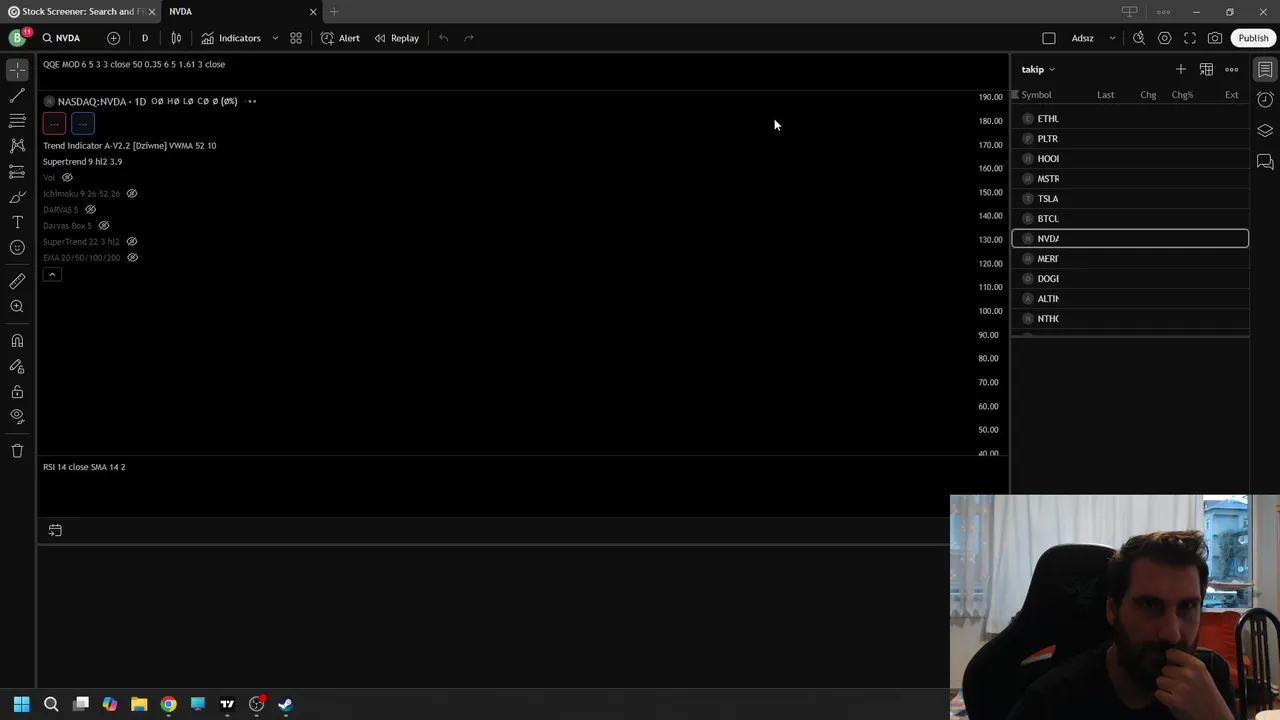
Task: Open the quick search icon
Action: click(1139, 38)
